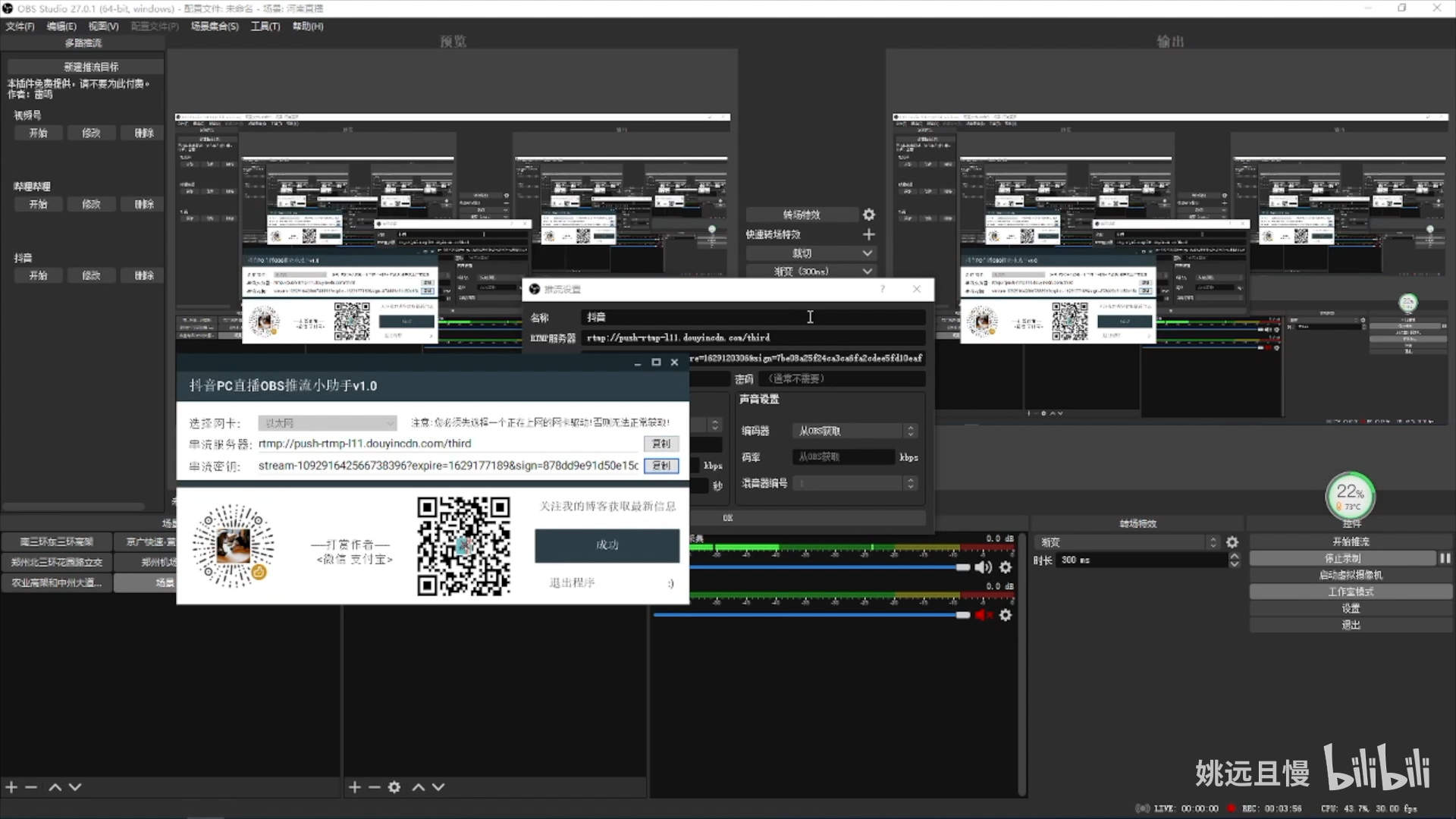Click the 新建推流目标 button
This screenshot has height=819, width=1456.
[x=90, y=67]
